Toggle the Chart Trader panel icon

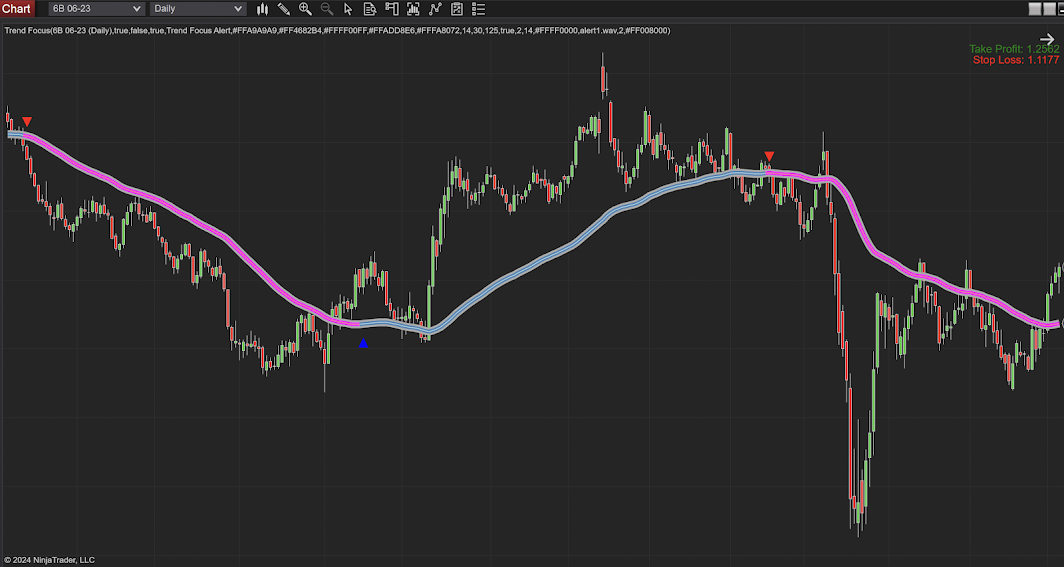pos(391,9)
